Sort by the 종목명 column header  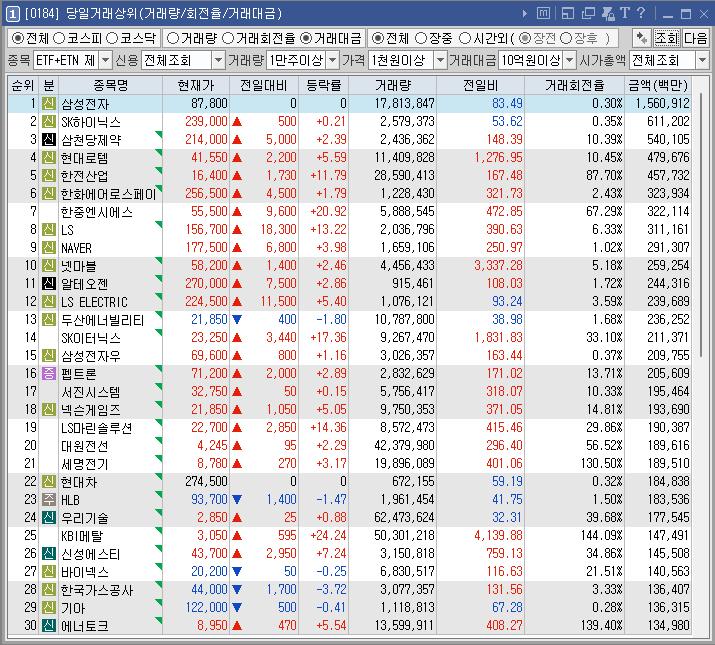tap(110, 85)
